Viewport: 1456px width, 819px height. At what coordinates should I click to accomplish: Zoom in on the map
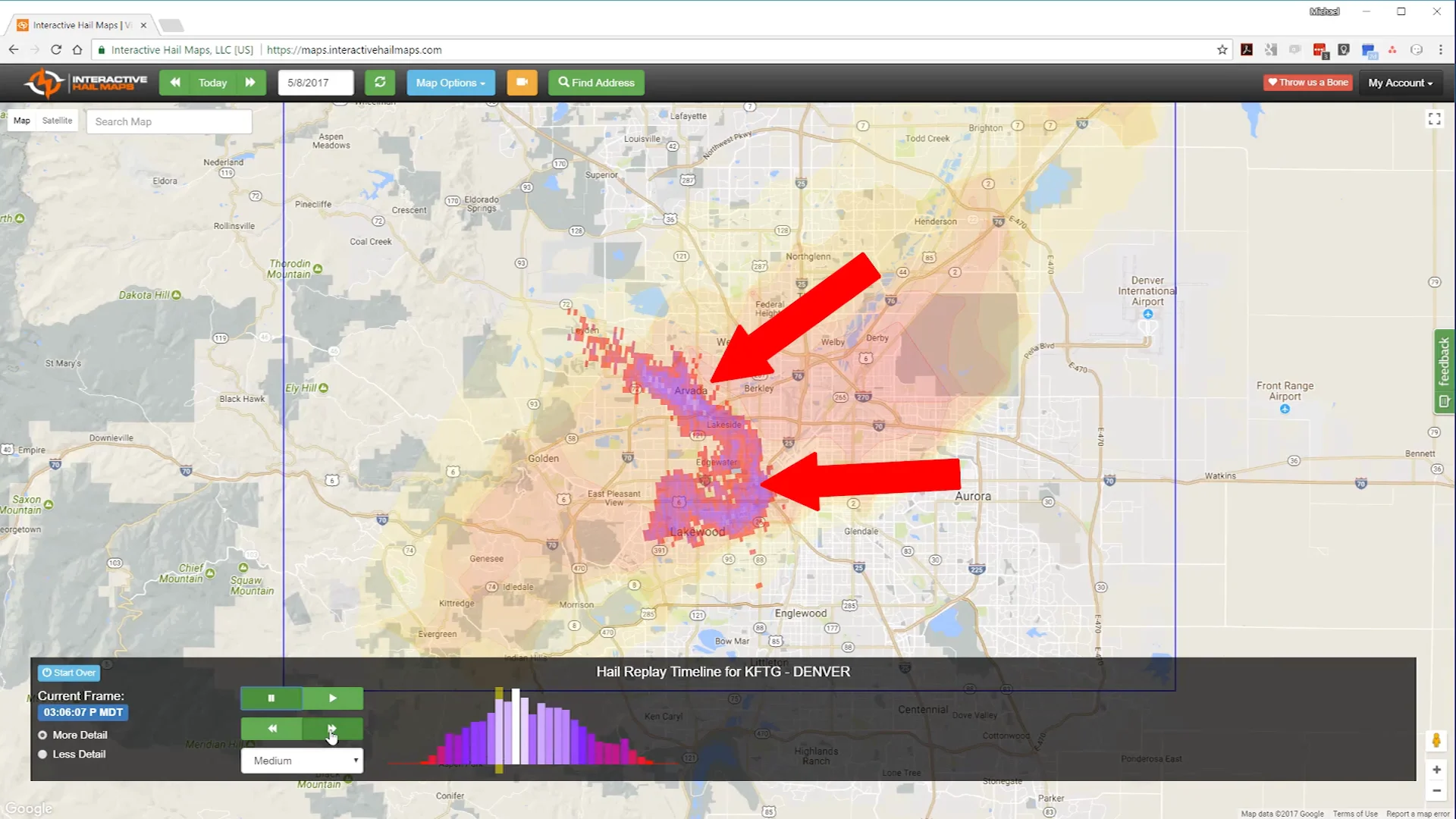click(x=1436, y=770)
